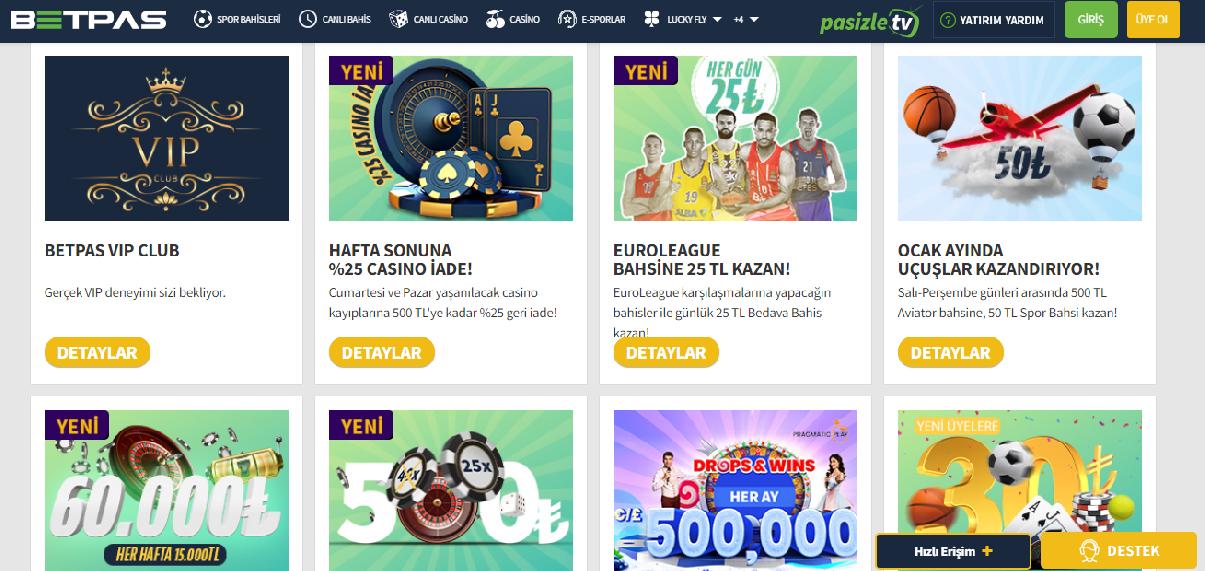Screen dimensions: 1205x571
Task: Click the yellow Üye Ol signup button
Action: (x=1153, y=20)
